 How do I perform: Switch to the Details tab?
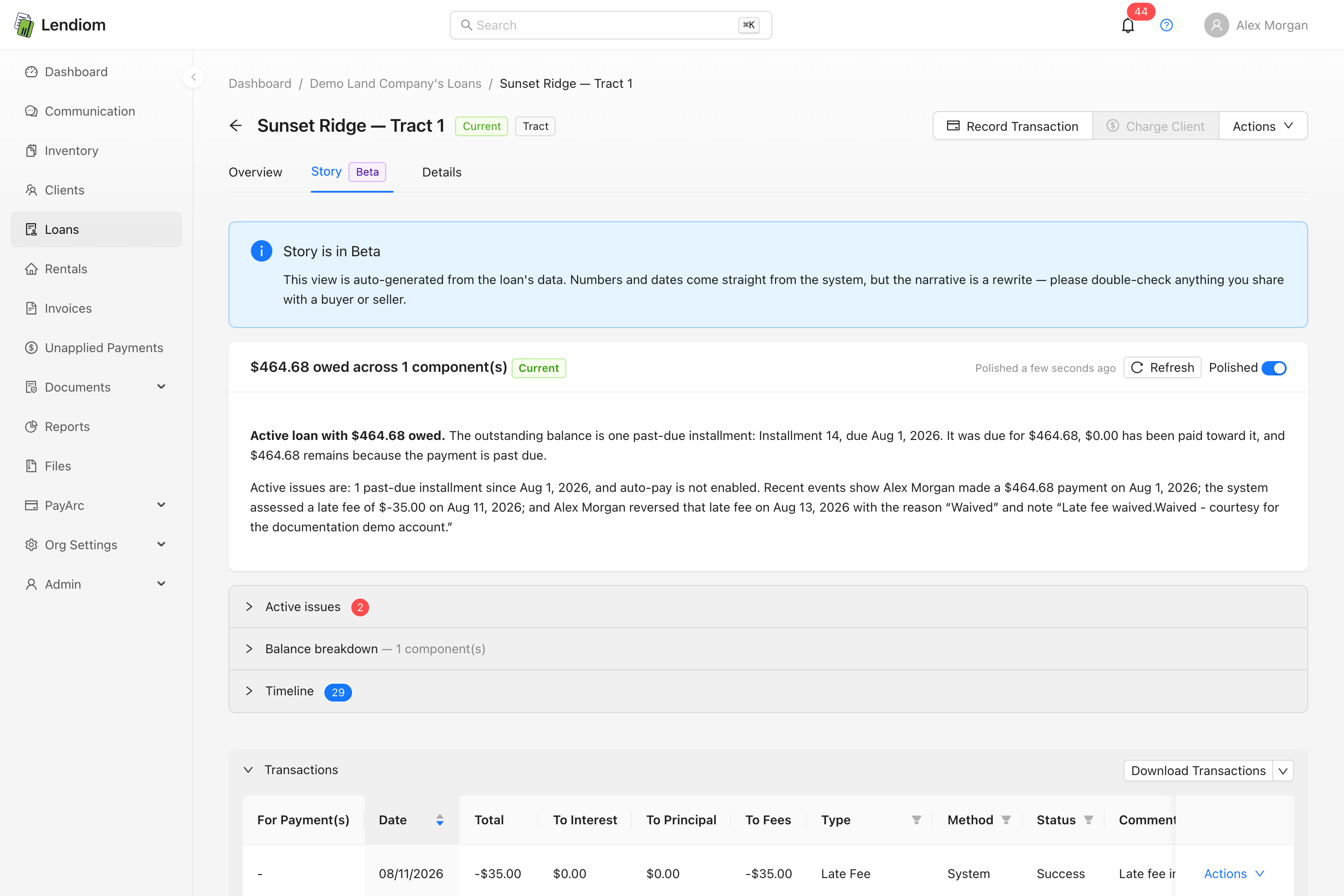[x=442, y=172]
